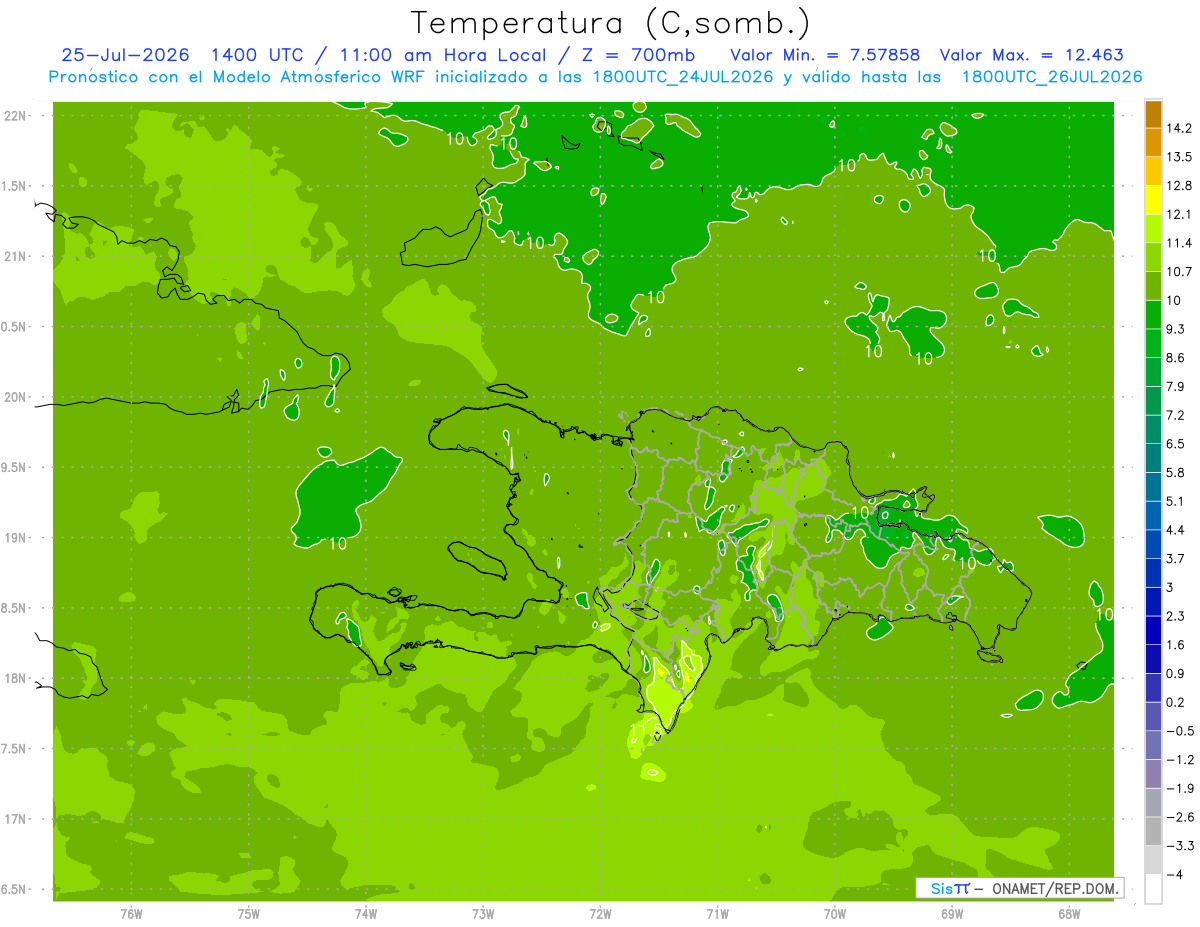
Task: Click the 22N latitude axis label
Action: coord(16,116)
